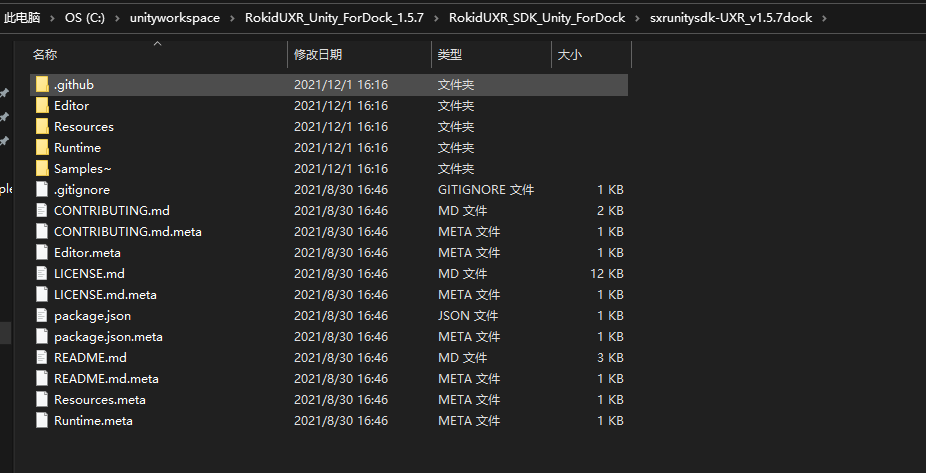Click the CONTRIBUTING.md file icon
This screenshot has width=926, height=473.
click(x=41, y=210)
